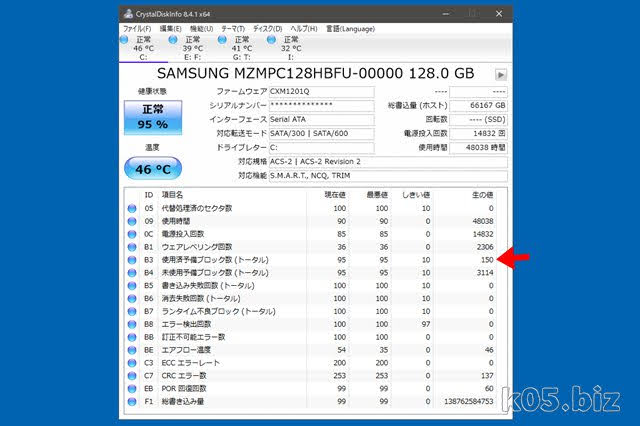
Task: Click the S.M.A.R.T., NCQ, TRIM features field
Action: coord(388,175)
